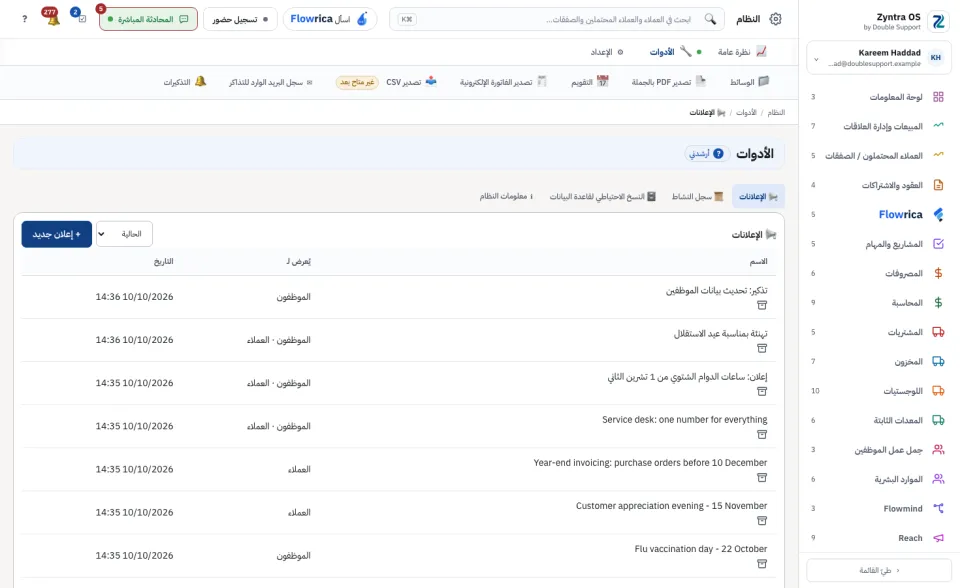This screenshot has height=588, width=960.
Task: Click the search magnifier icon
Action: [x=710, y=19]
